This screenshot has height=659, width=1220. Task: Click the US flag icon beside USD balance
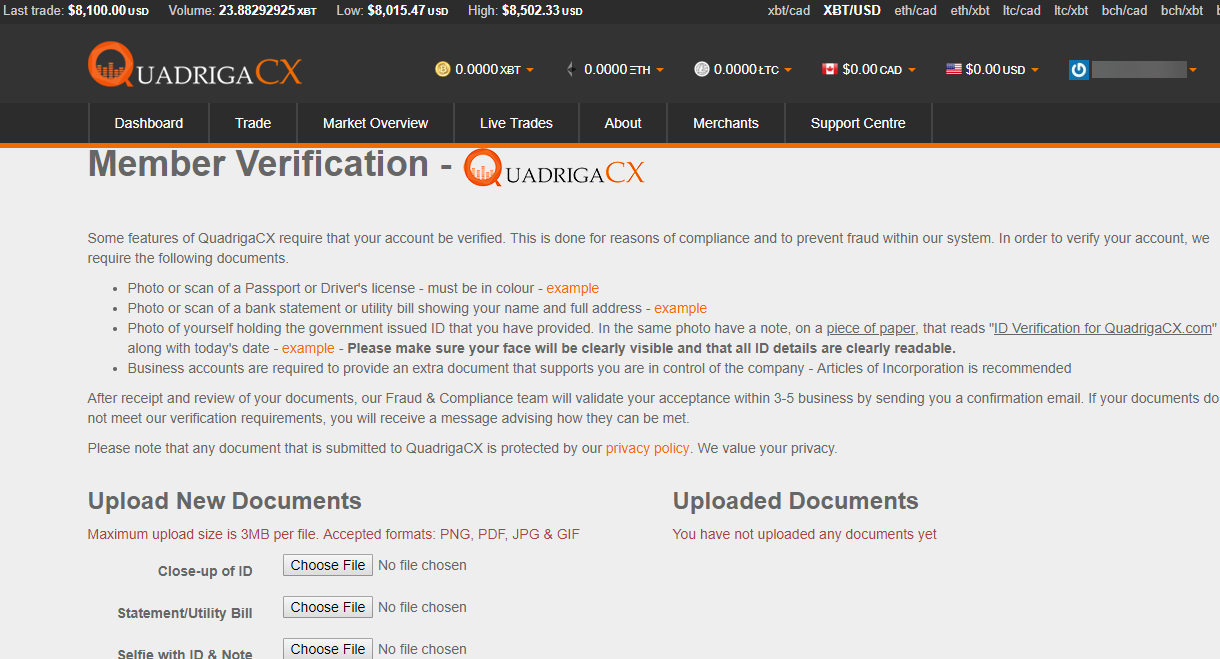pos(954,69)
